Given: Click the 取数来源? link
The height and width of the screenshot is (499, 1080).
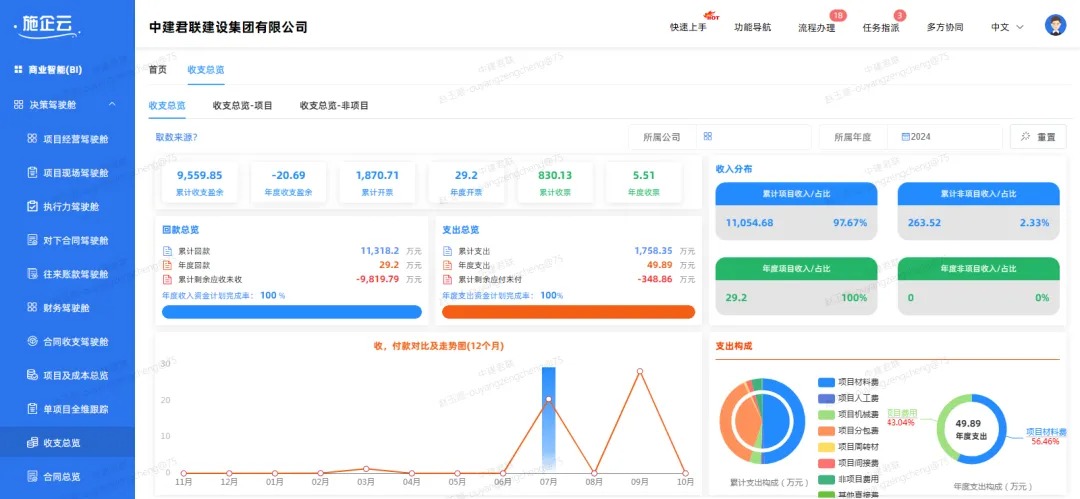Looking at the screenshot, I should 176,137.
